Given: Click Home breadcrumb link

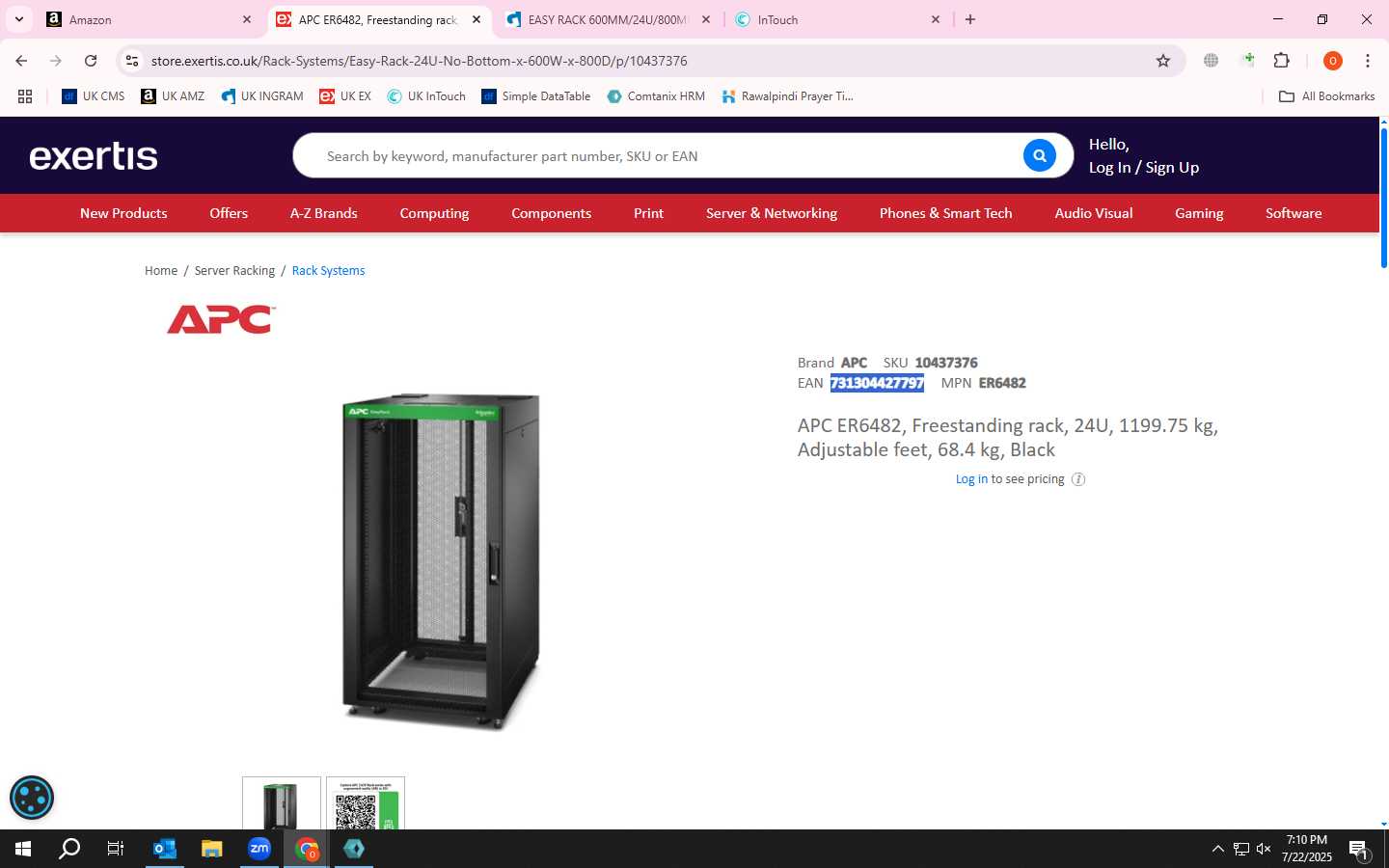Looking at the screenshot, I should coord(161,271).
